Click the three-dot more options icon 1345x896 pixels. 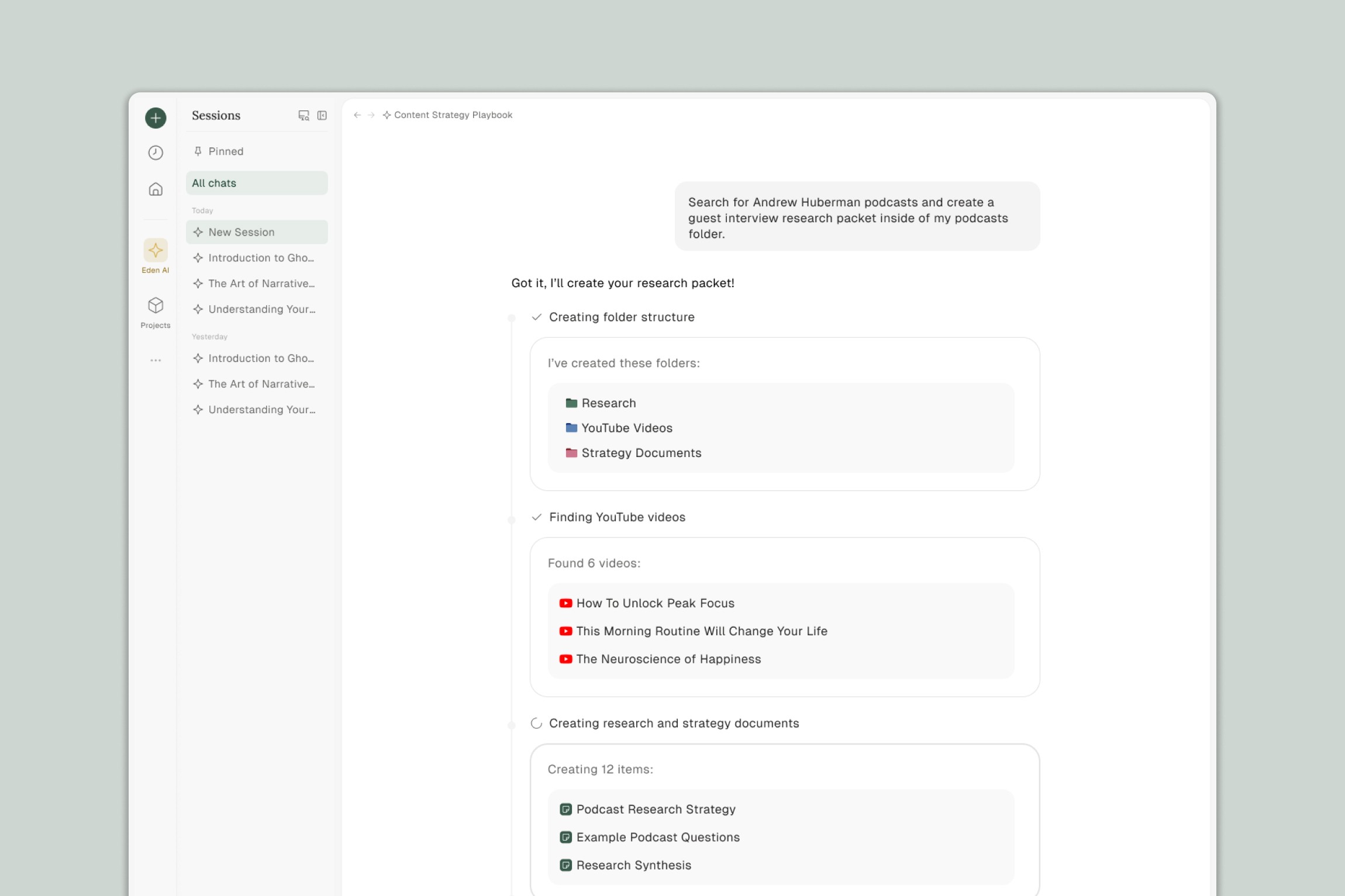pos(156,360)
